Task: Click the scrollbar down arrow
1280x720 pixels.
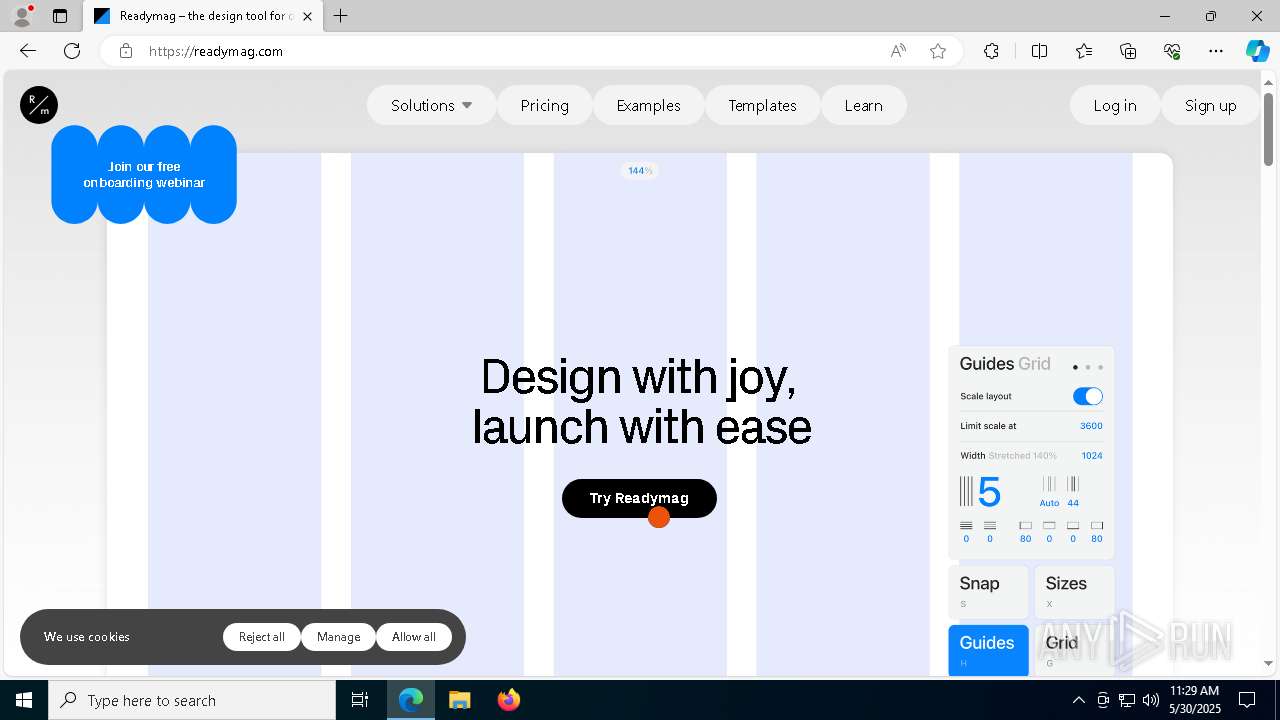Action: click(1268, 663)
